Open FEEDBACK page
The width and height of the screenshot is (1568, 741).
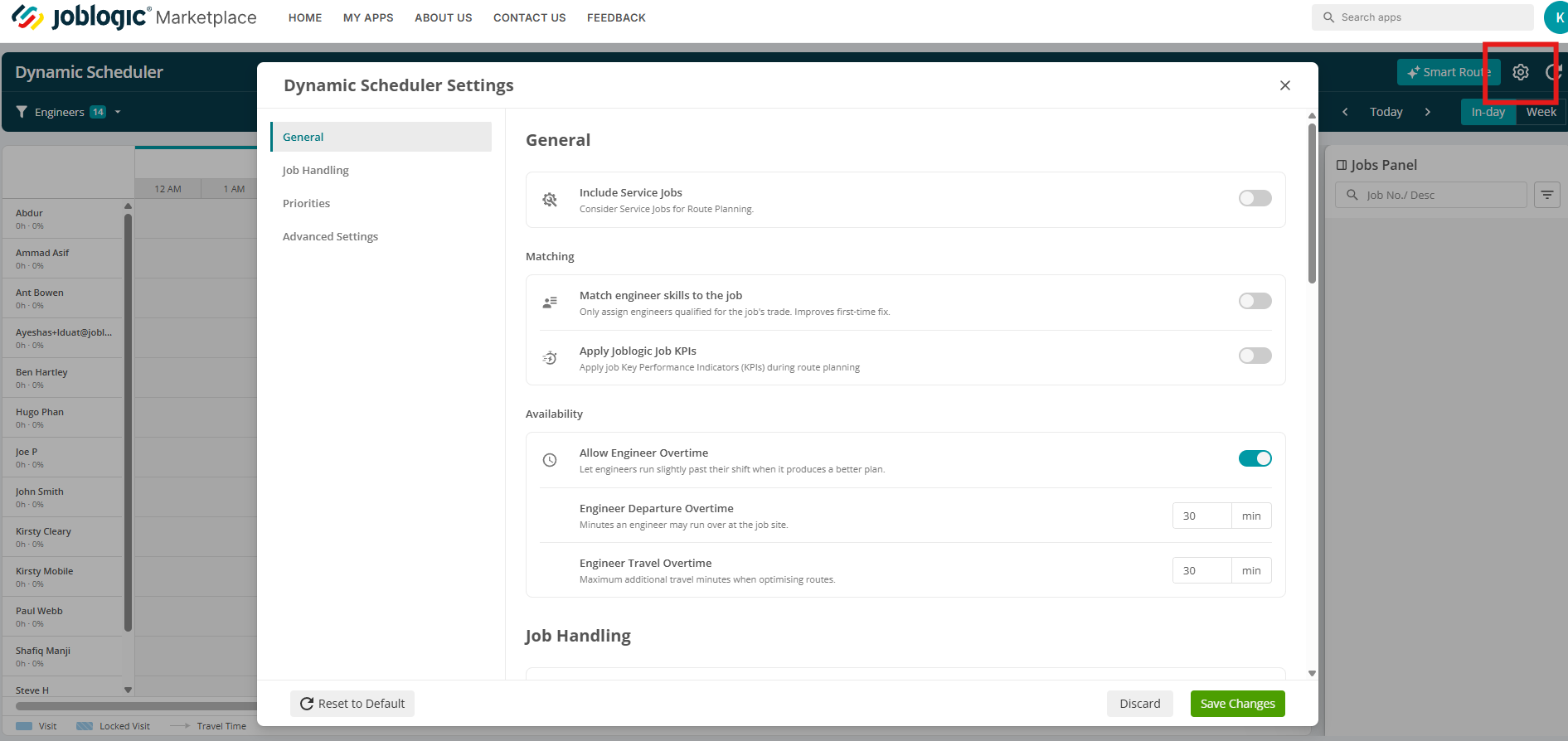tap(616, 17)
